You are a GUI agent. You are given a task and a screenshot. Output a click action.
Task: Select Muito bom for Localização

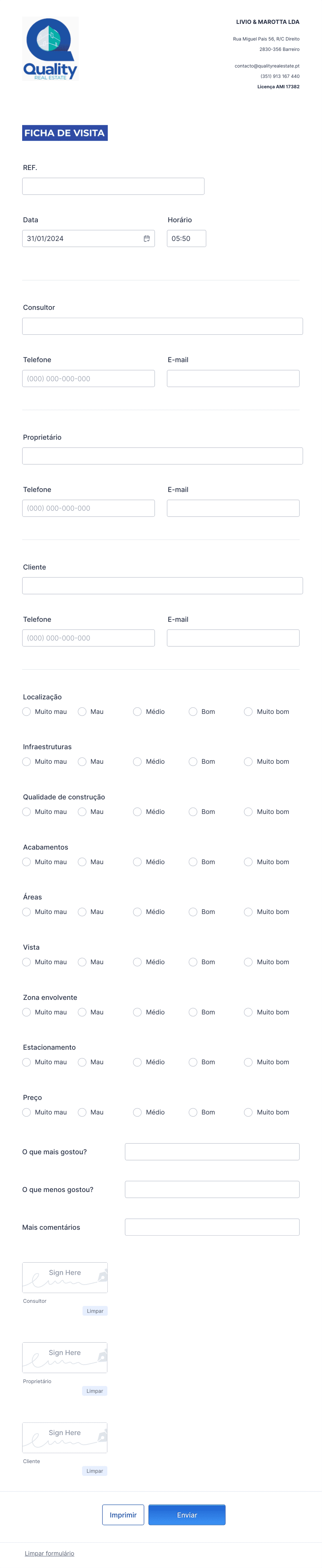point(248,711)
